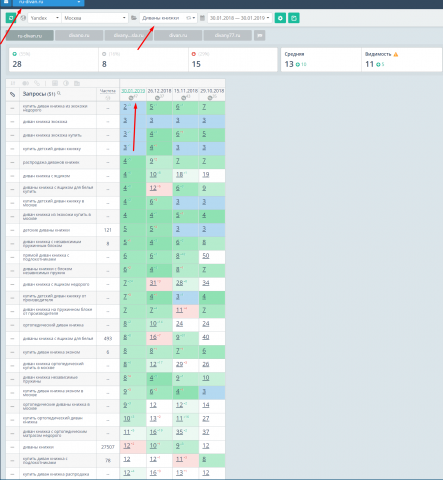
Task: Select the divano.ru competitor tab
Action: coord(79,35)
